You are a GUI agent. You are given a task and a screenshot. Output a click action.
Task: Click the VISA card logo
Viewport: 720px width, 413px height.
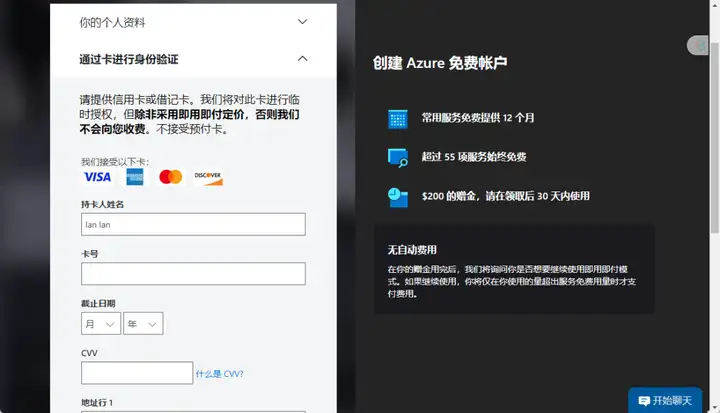point(97,177)
